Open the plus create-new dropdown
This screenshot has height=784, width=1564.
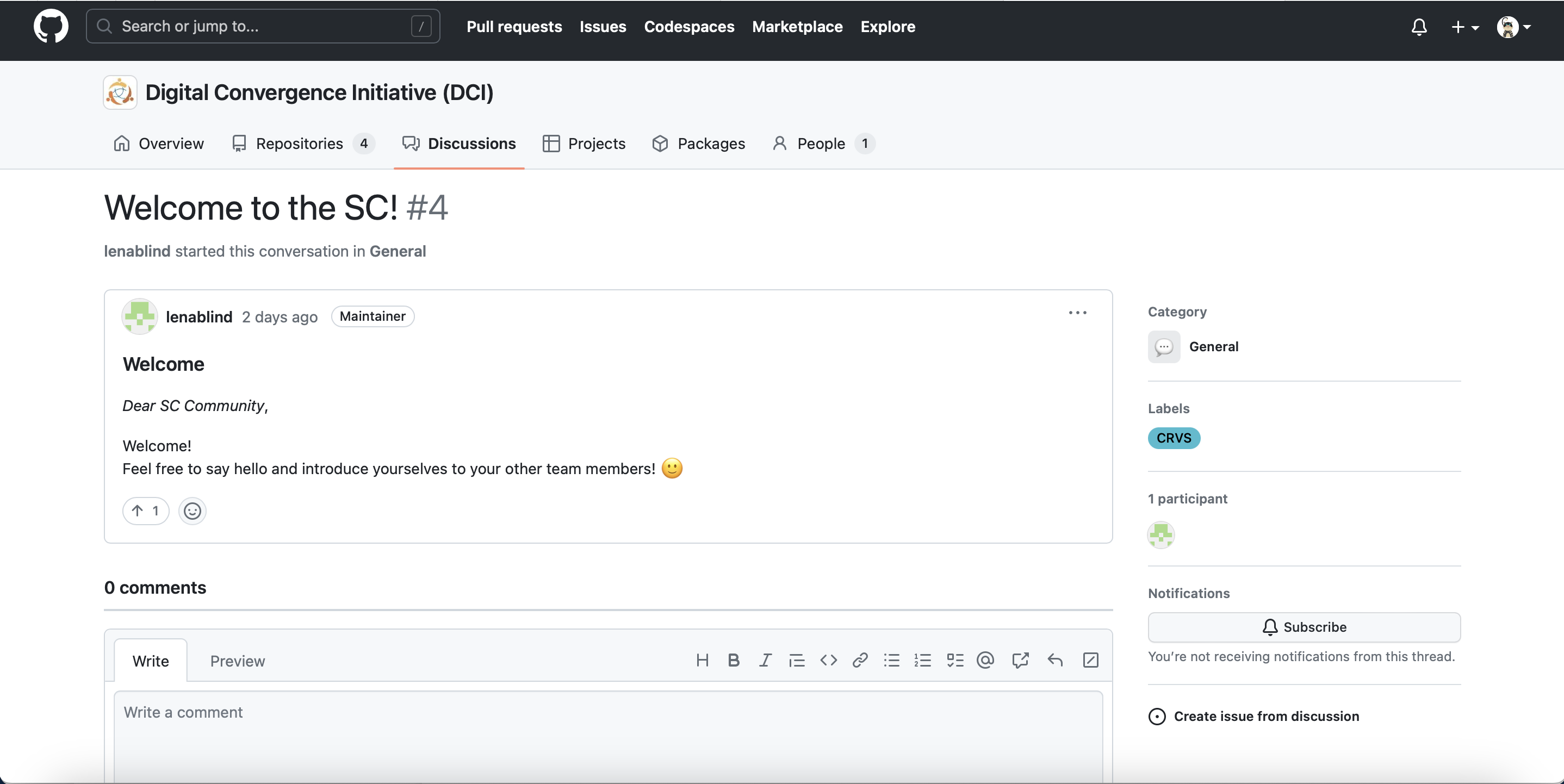(x=1464, y=27)
